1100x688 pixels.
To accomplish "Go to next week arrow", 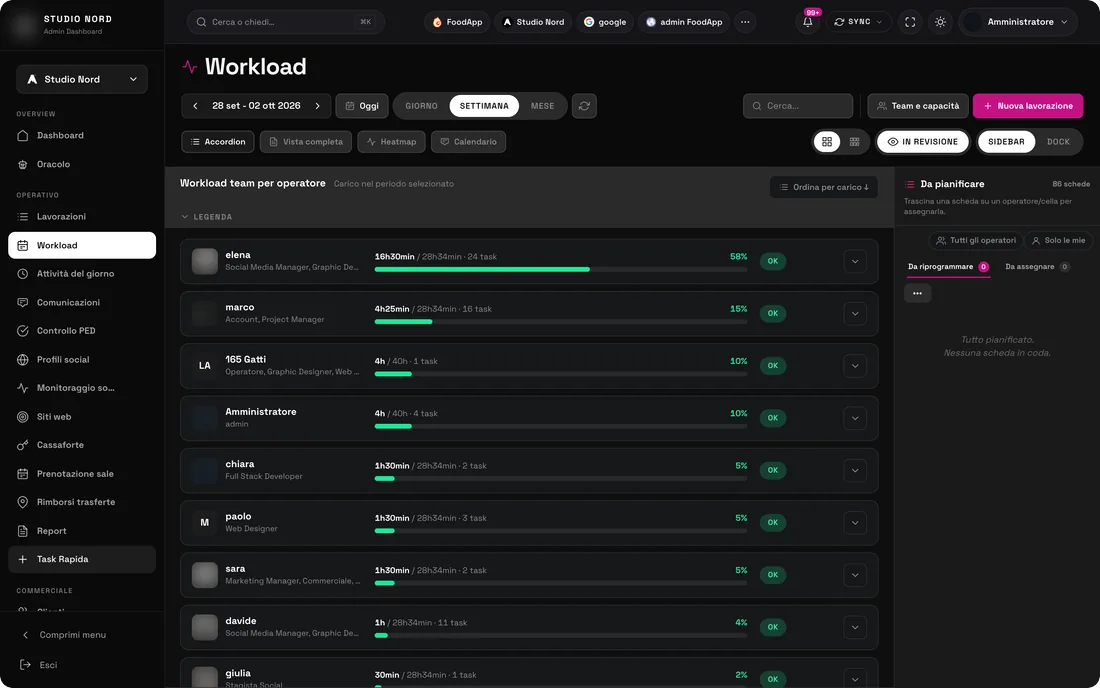I will [x=318, y=106].
